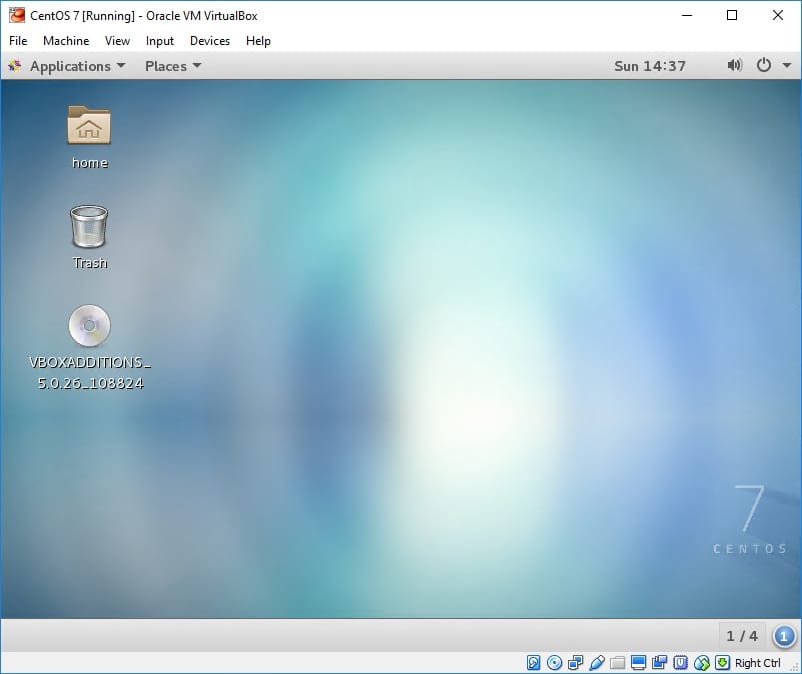Viewport: 802px width, 674px height.
Task: Expand the Applications dropdown
Action: click(x=77, y=66)
